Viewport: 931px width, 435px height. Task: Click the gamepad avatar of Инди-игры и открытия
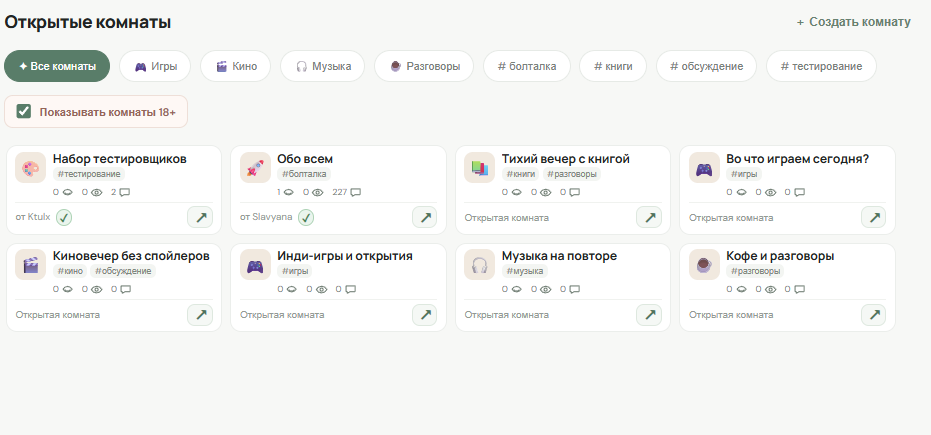coord(255,265)
